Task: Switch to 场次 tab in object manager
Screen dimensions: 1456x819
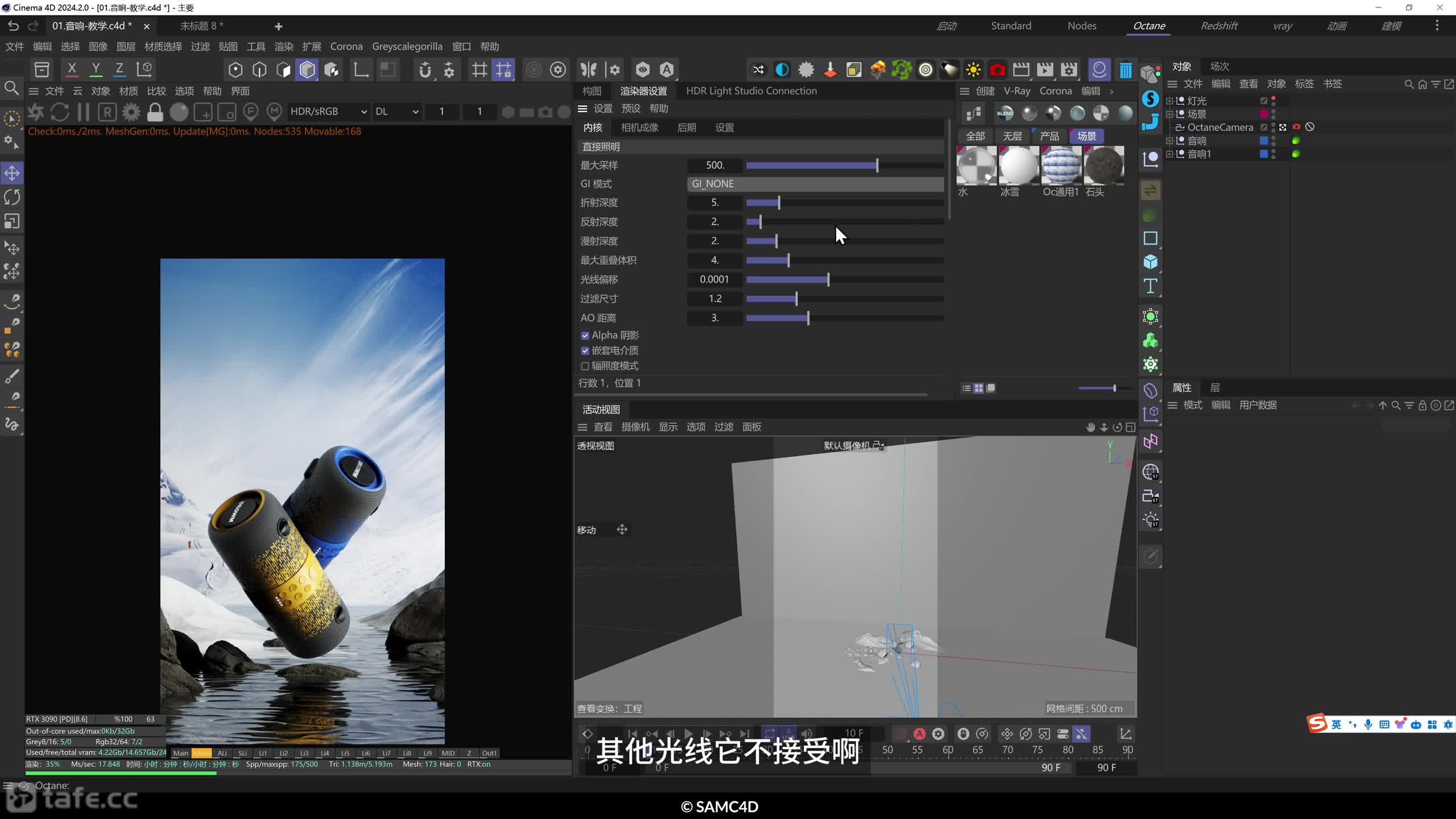Action: pos(1219,67)
